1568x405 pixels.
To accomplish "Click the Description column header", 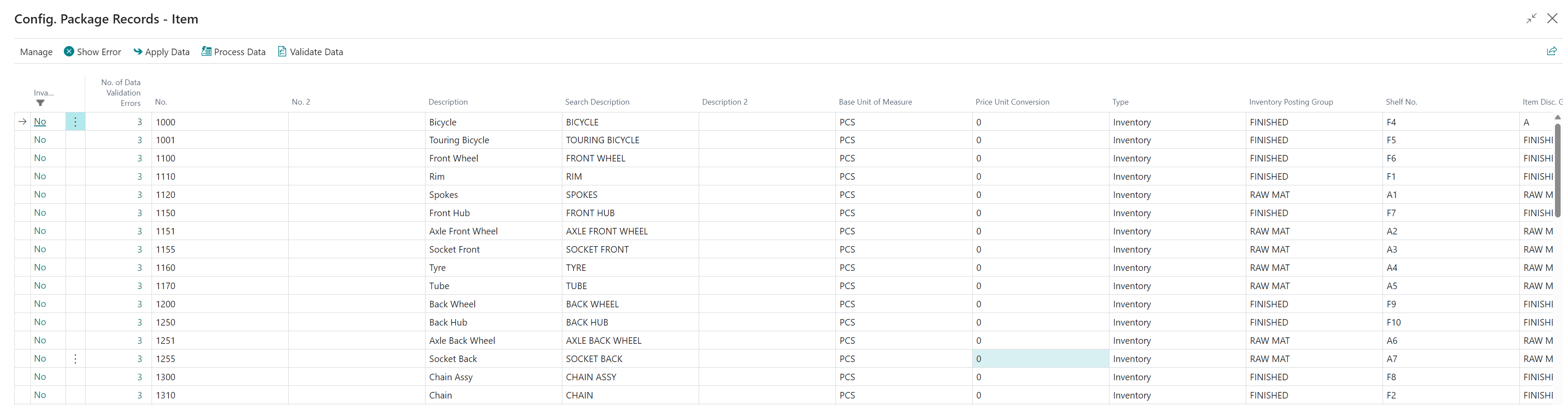I will point(447,102).
